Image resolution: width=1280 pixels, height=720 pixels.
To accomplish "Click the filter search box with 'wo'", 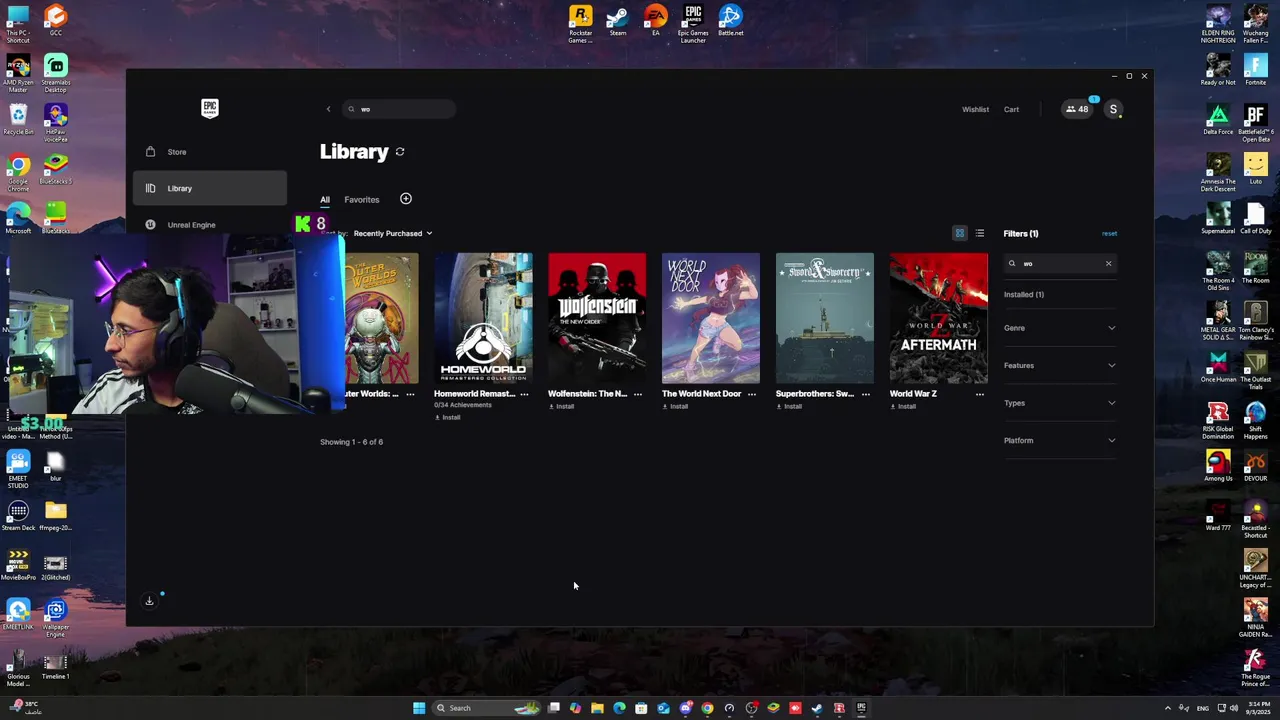I will [x=1058, y=264].
